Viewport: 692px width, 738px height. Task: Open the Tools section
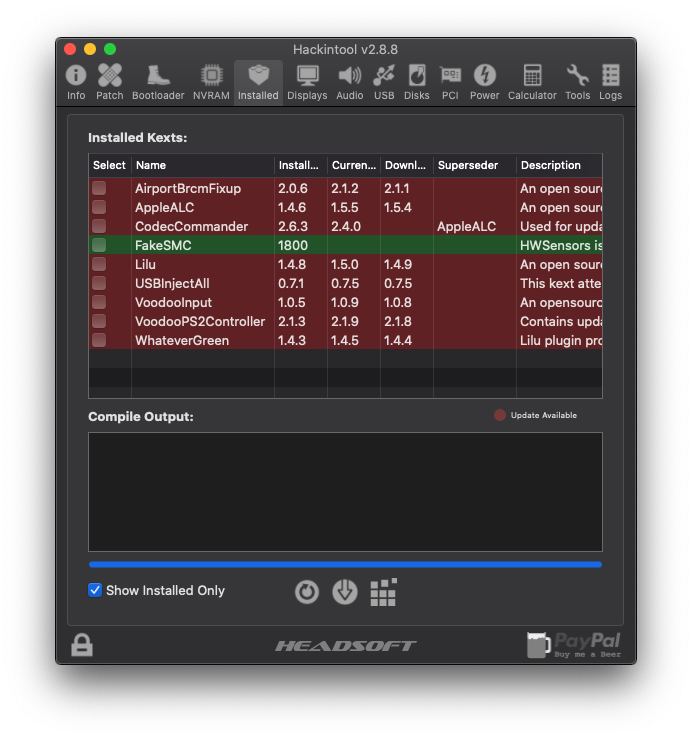578,82
